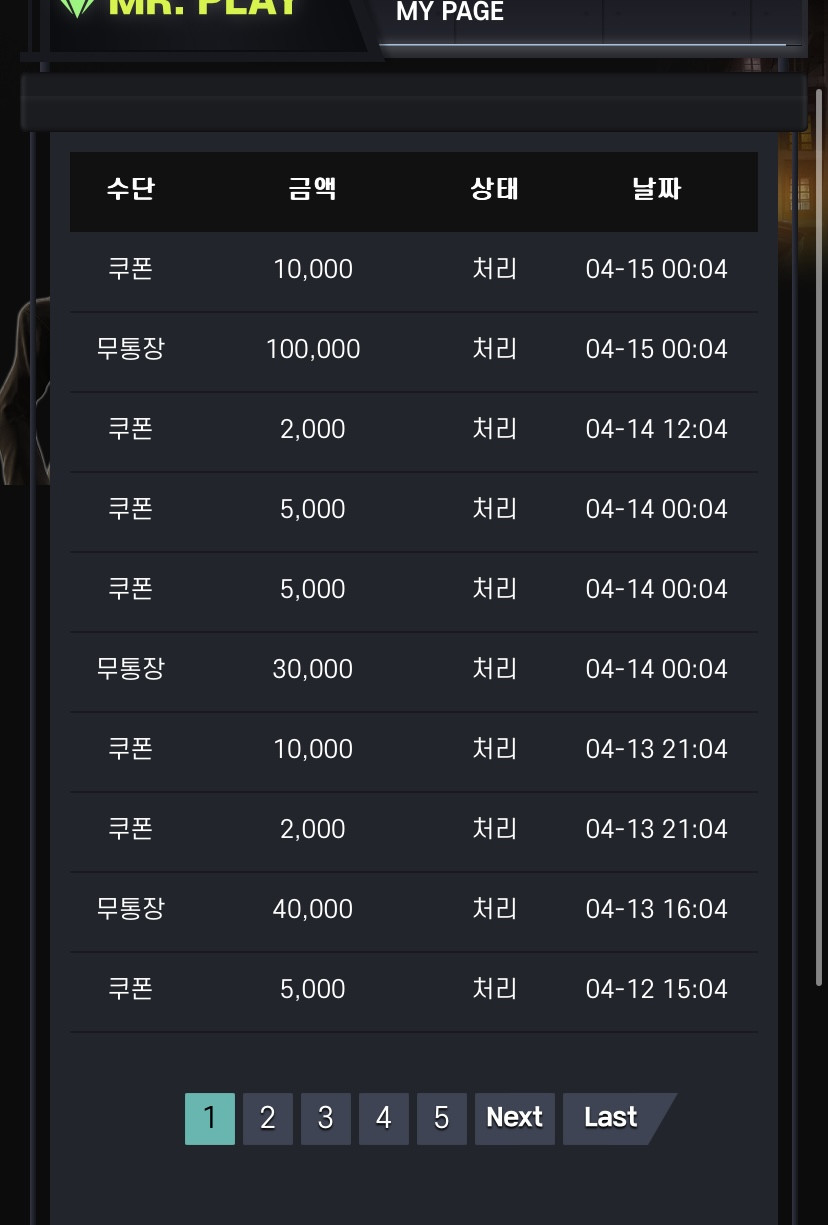This screenshot has height=1225, width=828.
Task: Go to pagination page 5
Action: point(442,1118)
